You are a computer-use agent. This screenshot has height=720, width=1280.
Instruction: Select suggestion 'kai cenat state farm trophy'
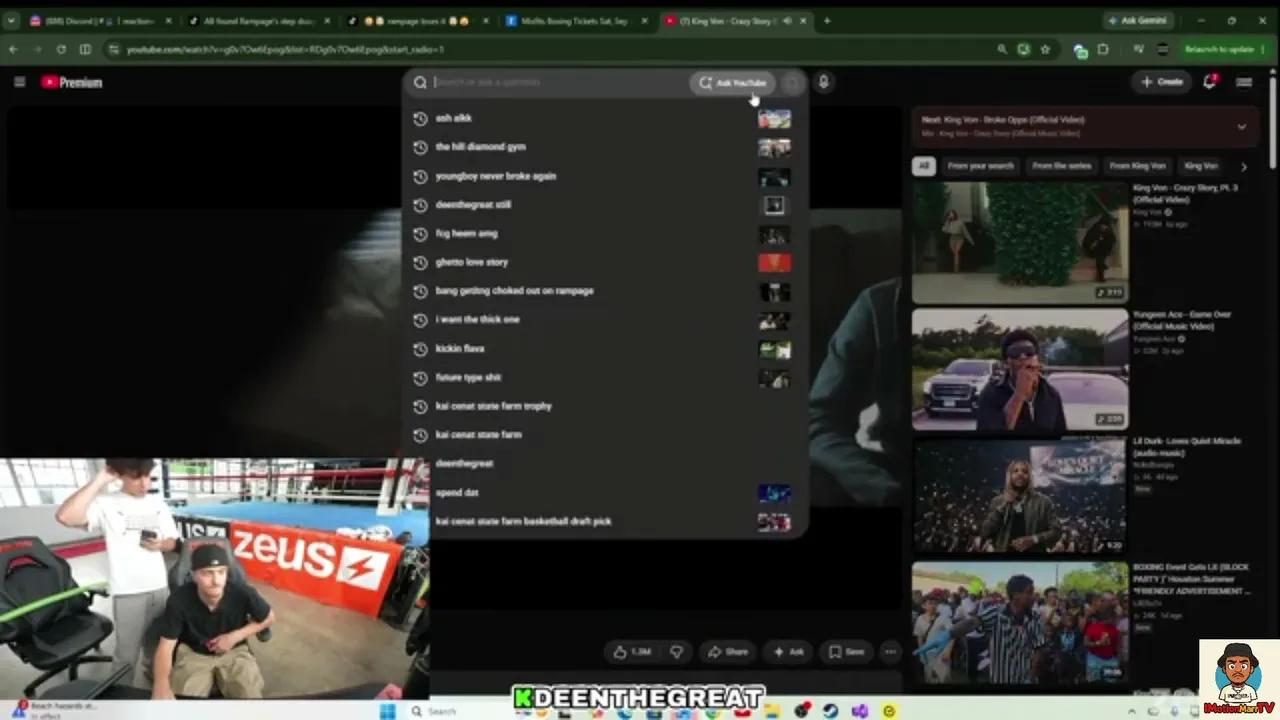(606, 406)
